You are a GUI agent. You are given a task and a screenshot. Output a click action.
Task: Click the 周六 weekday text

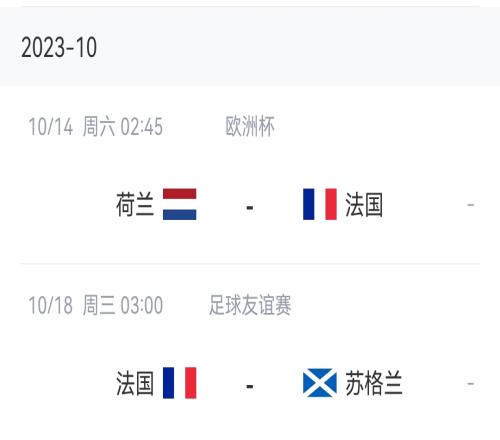click(x=99, y=126)
